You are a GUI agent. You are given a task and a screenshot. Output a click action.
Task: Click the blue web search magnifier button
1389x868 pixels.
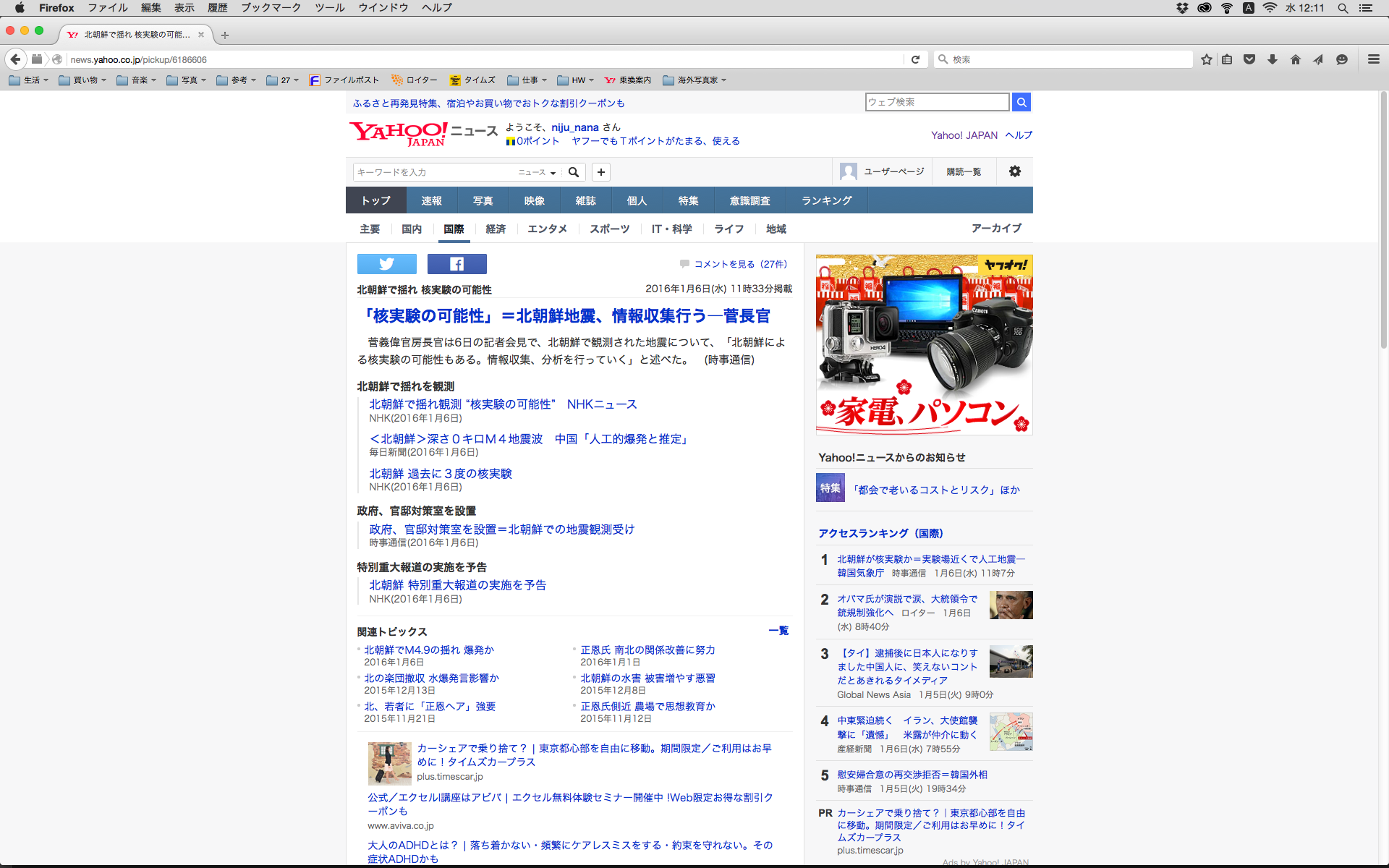coord(1021,102)
